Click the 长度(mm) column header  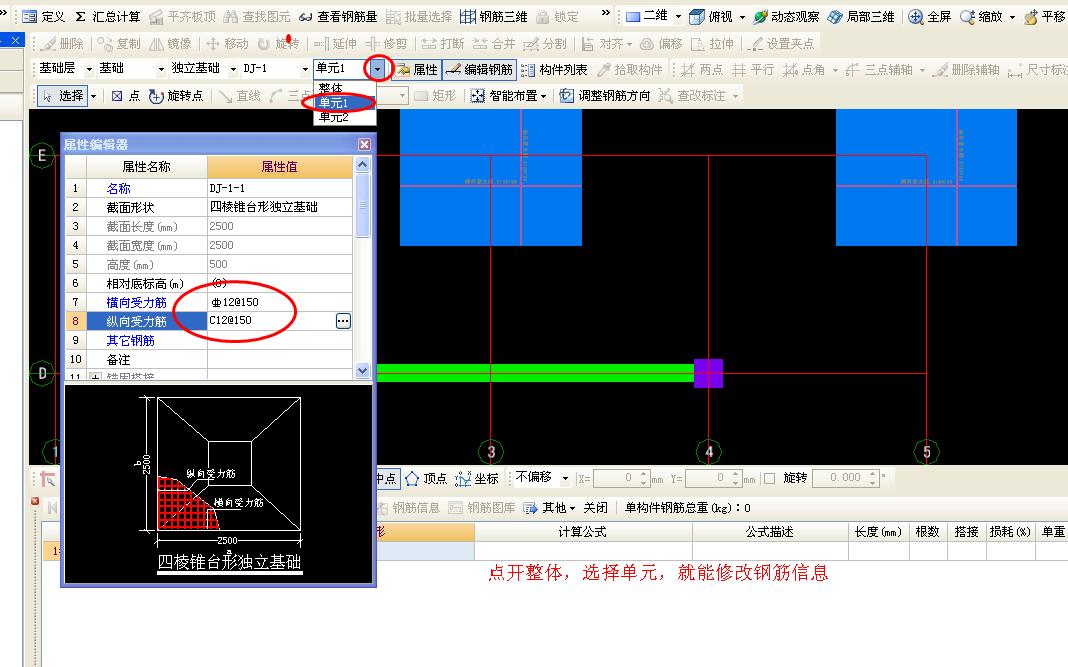click(x=879, y=532)
